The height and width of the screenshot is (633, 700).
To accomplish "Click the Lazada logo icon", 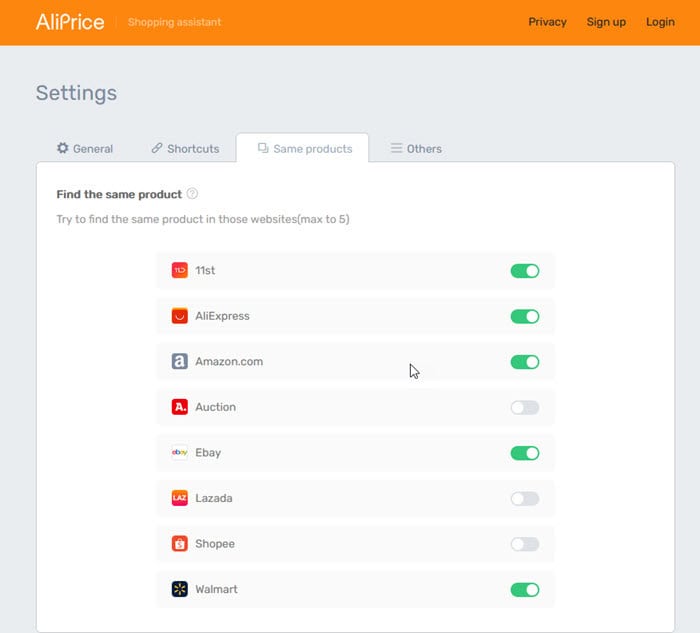I will pyautogui.click(x=179, y=498).
